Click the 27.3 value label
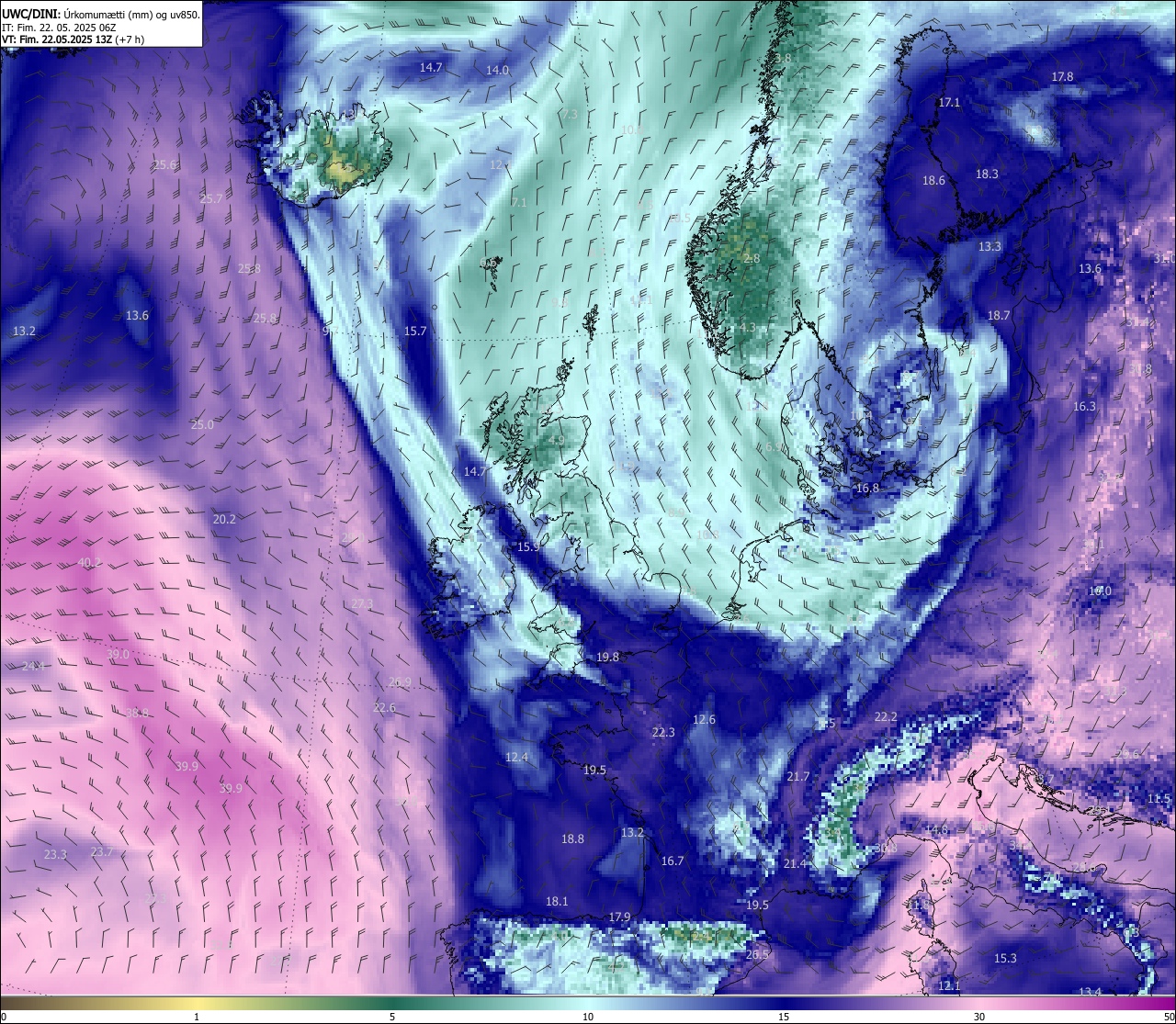 coord(362,603)
